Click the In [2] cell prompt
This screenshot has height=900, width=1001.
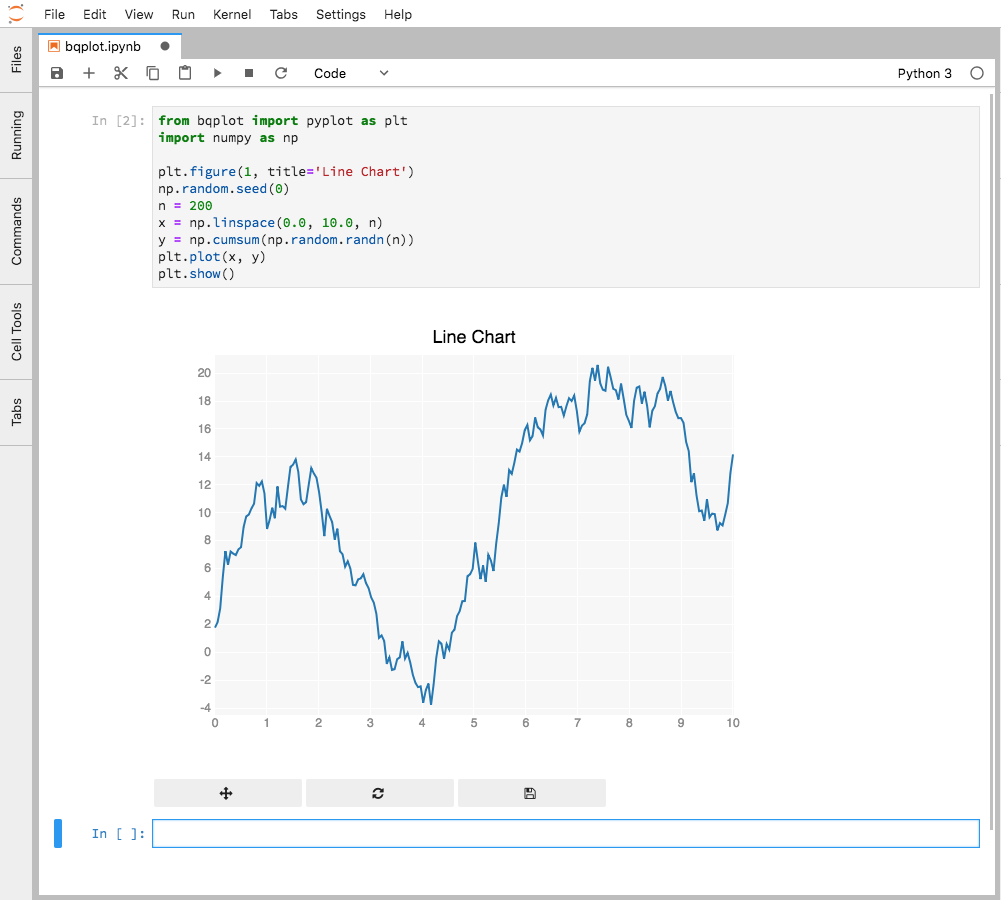[x=118, y=121]
